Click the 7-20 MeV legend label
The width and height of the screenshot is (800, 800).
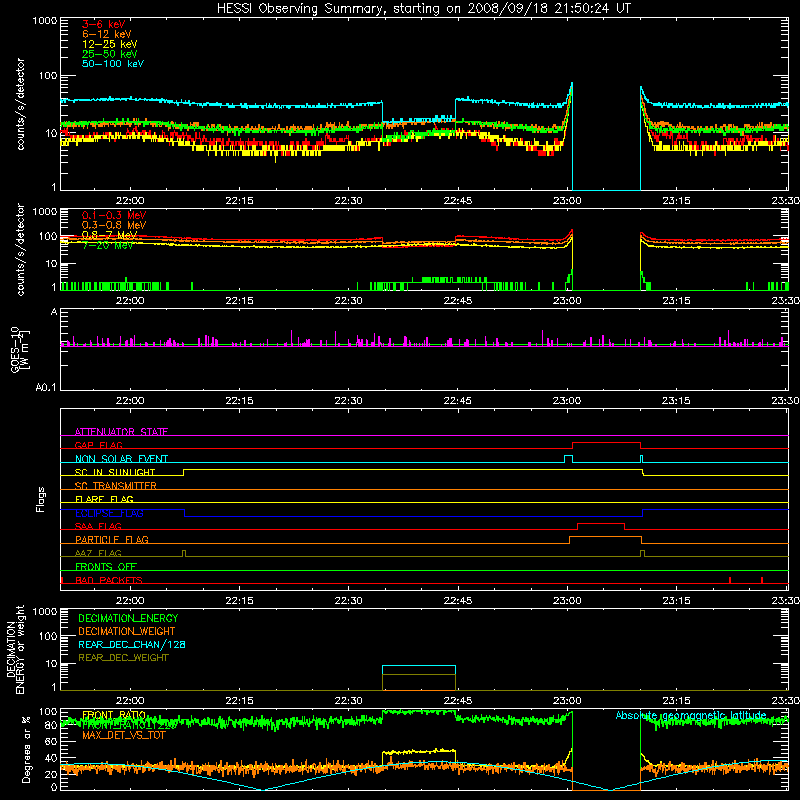click(x=107, y=245)
